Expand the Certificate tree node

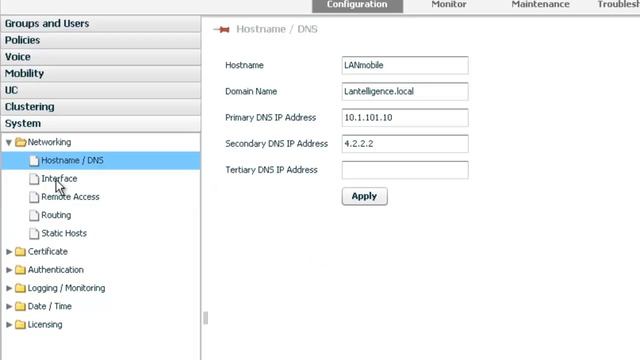[9, 251]
